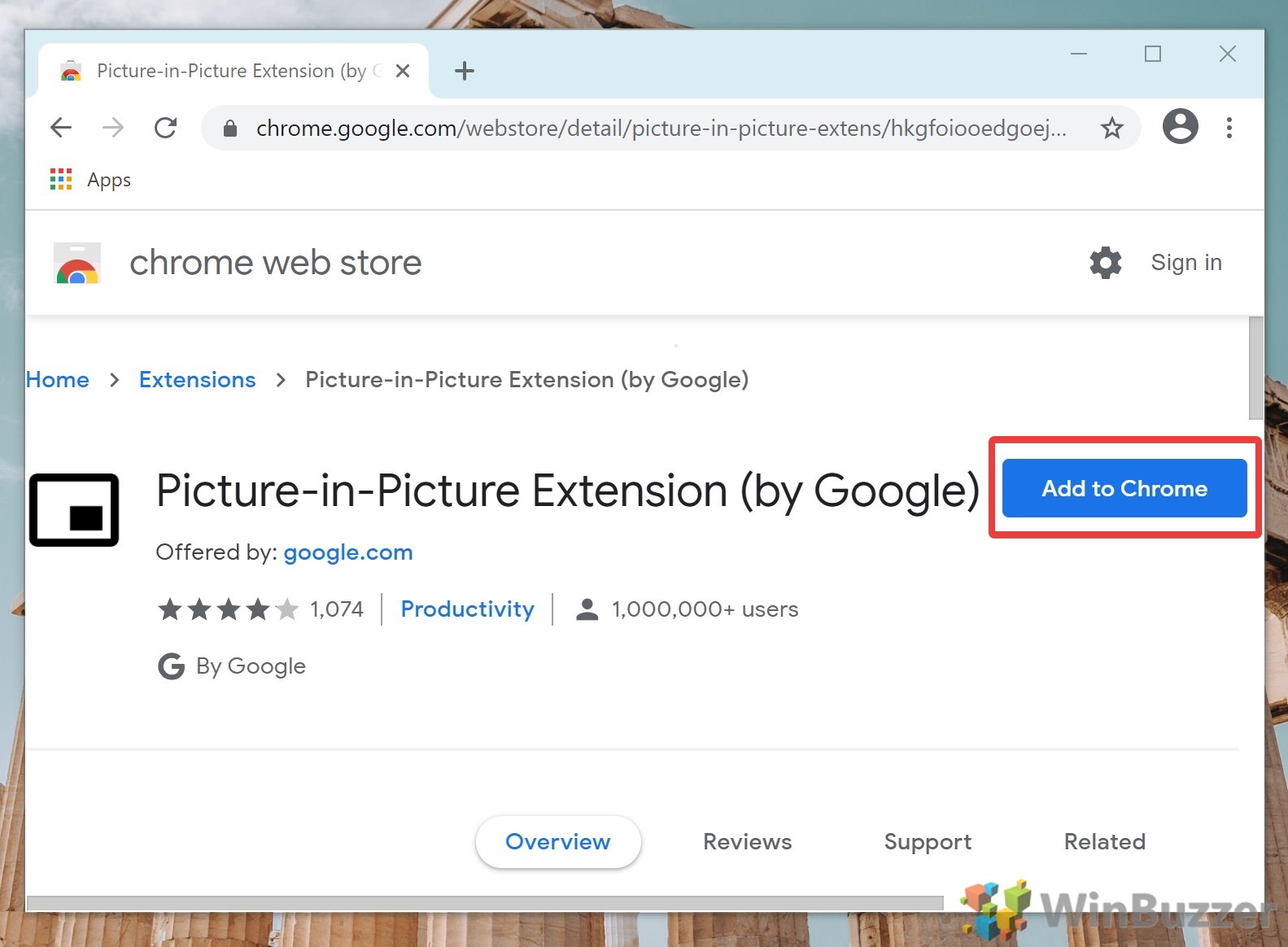Click the vertical page scrollbar

tap(1256, 369)
